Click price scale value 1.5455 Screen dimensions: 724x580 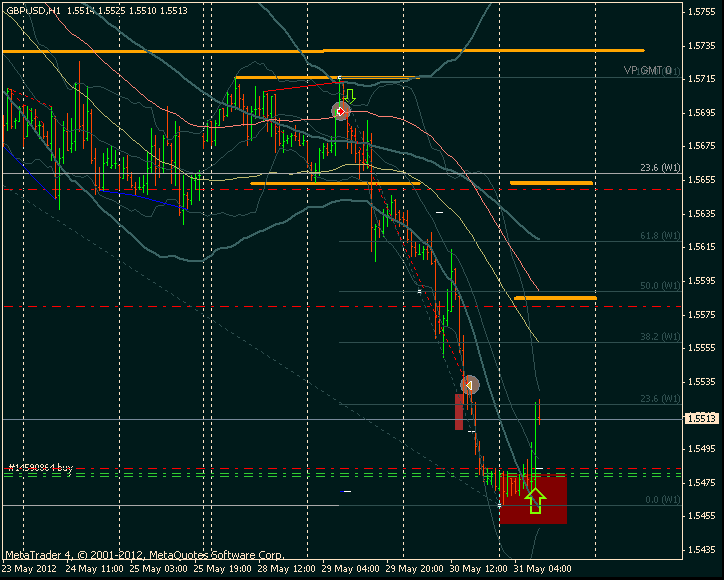(x=701, y=516)
